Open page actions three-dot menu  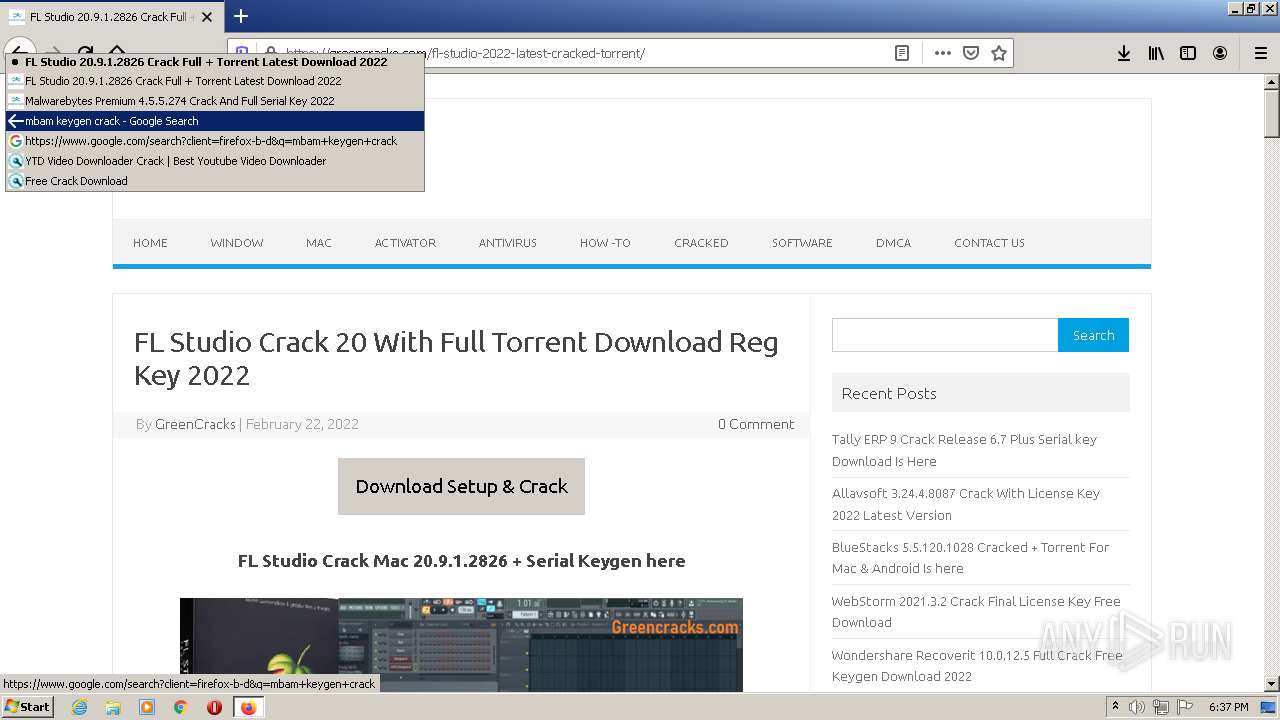point(942,53)
